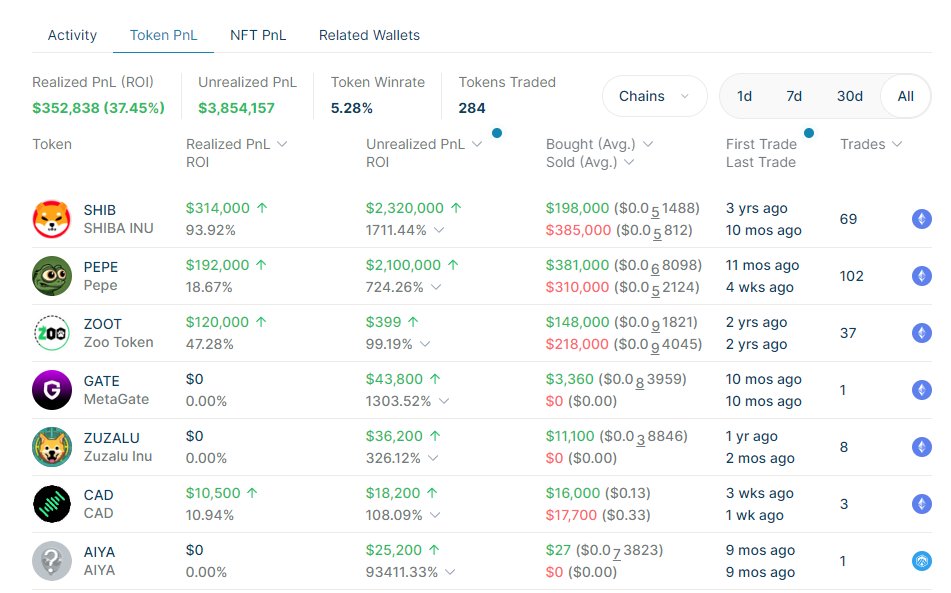The image size is (951, 593).
Task: Open the Related Wallets tab
Action: 369,35
